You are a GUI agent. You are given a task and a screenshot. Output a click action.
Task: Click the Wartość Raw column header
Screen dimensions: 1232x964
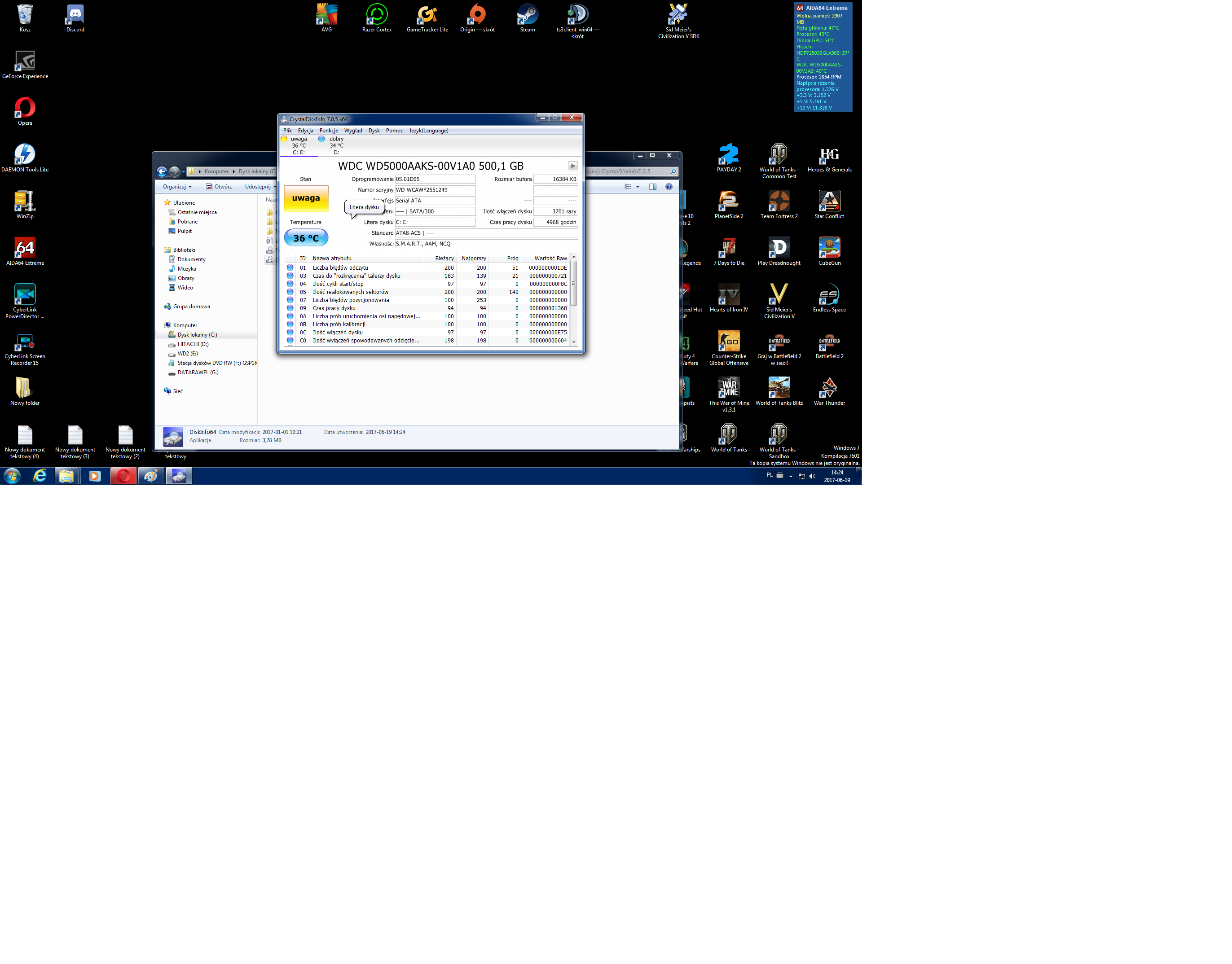pyautogui.click(x=546, y=259)
